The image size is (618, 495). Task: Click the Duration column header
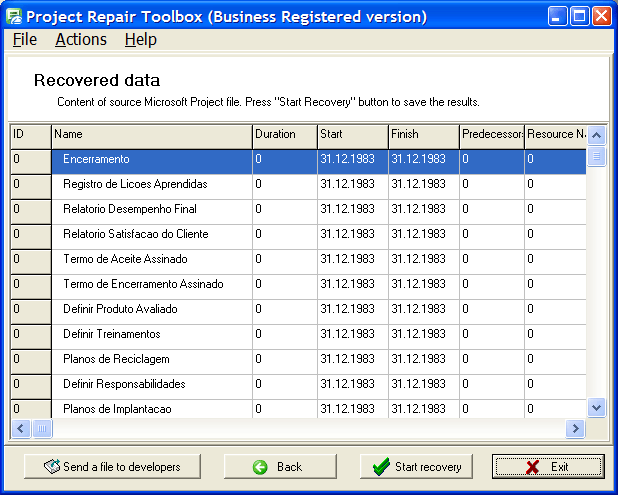tap(285, 137)
